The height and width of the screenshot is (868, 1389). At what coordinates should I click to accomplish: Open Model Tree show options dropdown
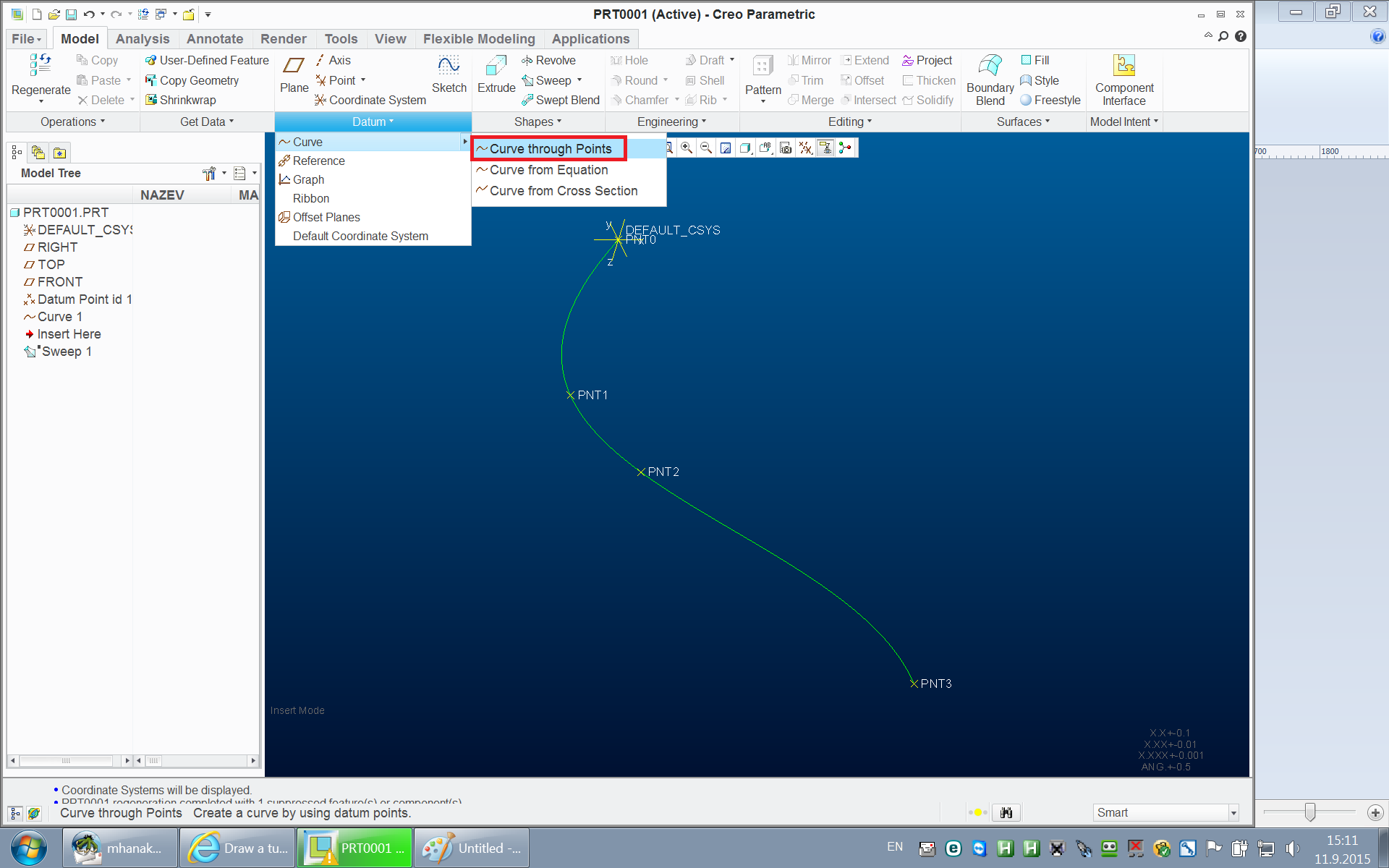(x=245, y=173)
